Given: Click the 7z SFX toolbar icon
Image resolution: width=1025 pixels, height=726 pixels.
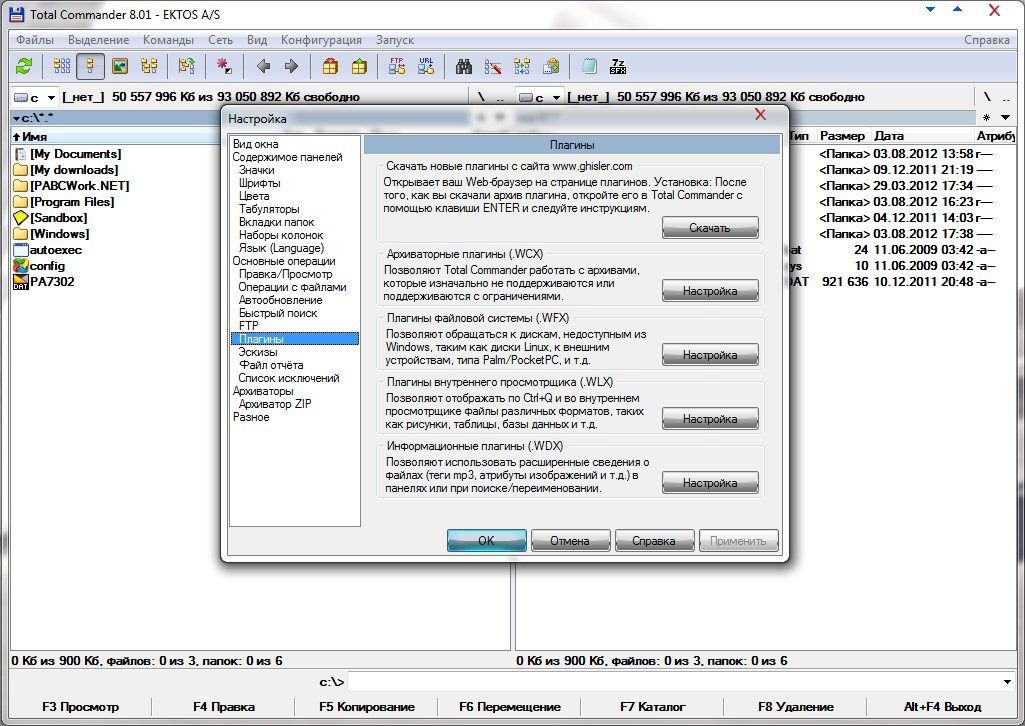Looking at the screenshot, I should click(x=618, y=67).
